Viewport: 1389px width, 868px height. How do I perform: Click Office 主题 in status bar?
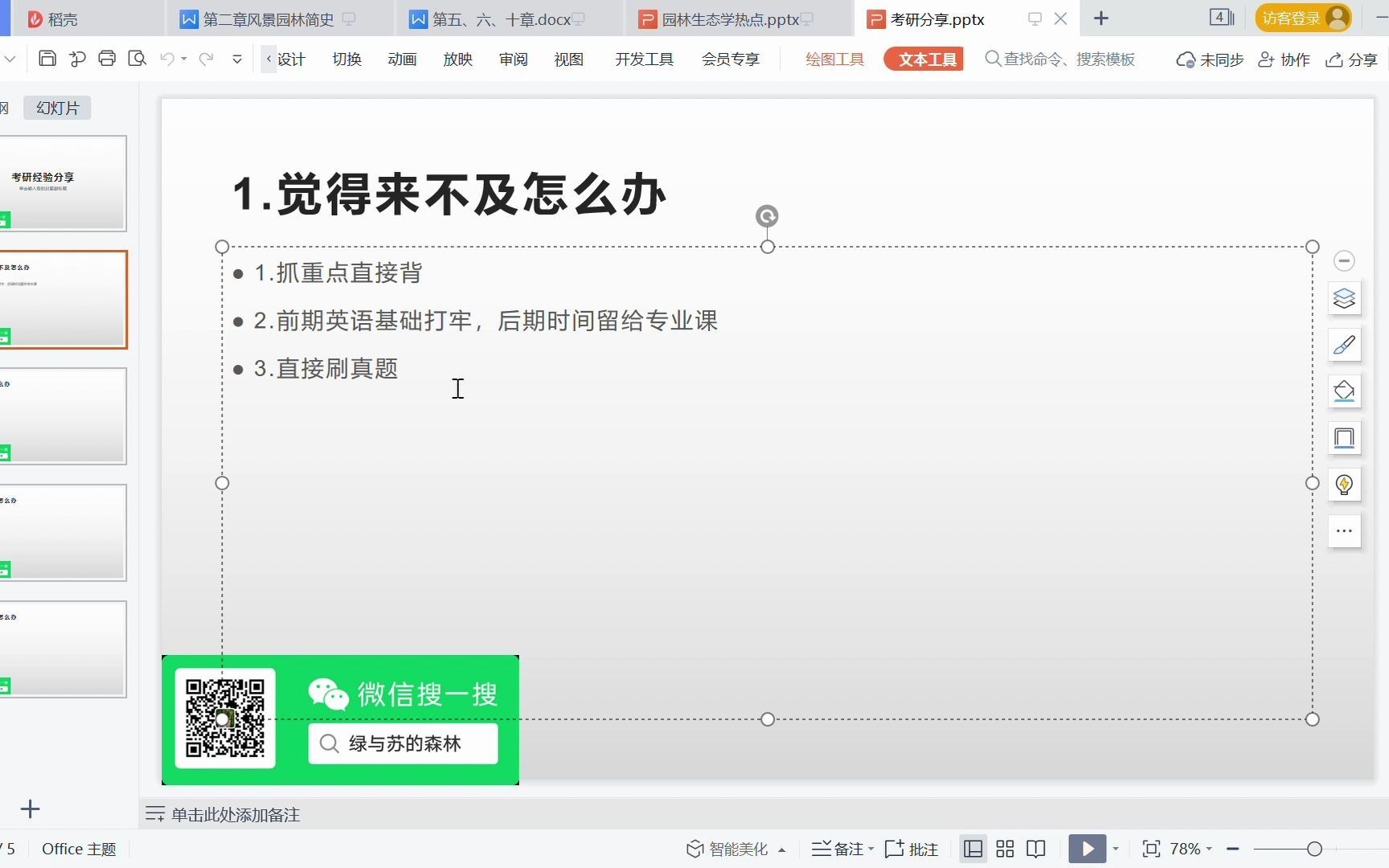pos(79,849)
